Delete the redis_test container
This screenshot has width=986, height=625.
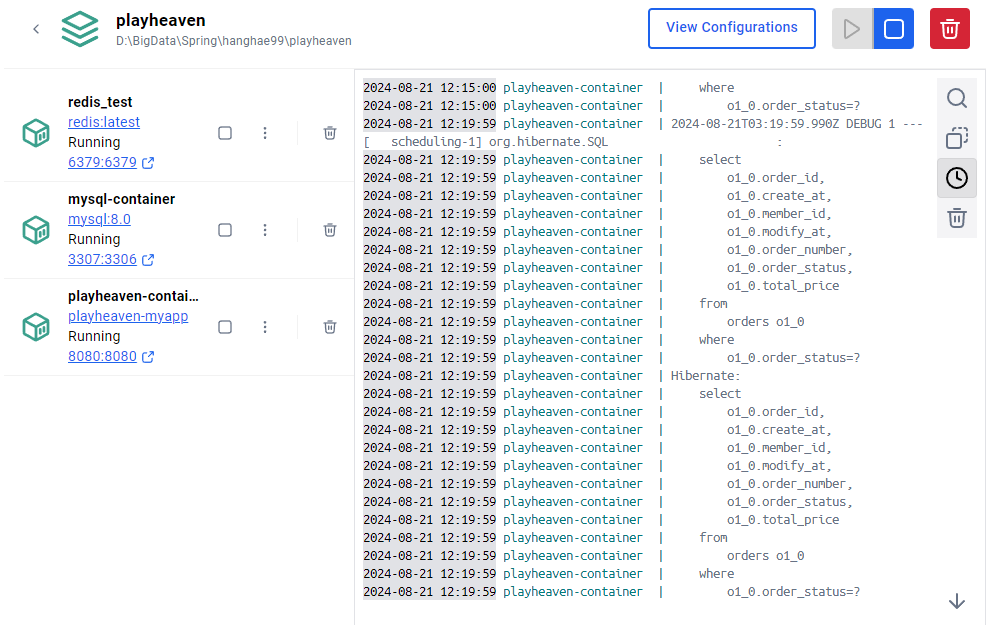[x=330, y=133]
